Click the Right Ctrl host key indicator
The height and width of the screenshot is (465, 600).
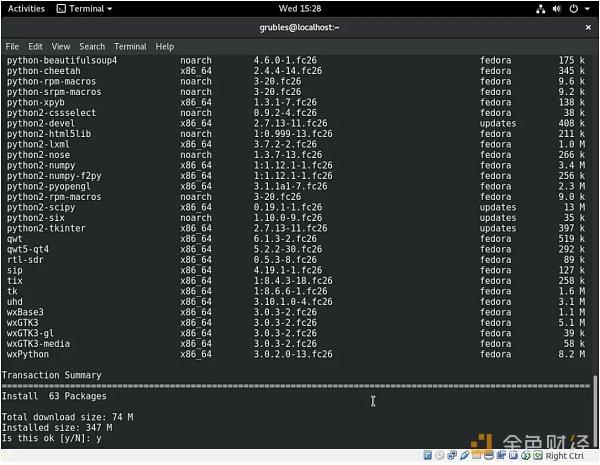(x=564, y=456)
